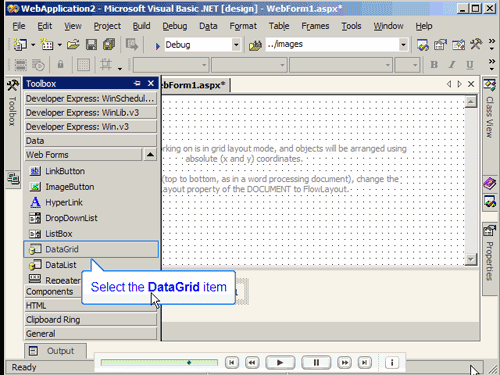Open Developer Express: Win.v3 category
The height and width of the screenshot is (375, 500).
tap(91, 127)
